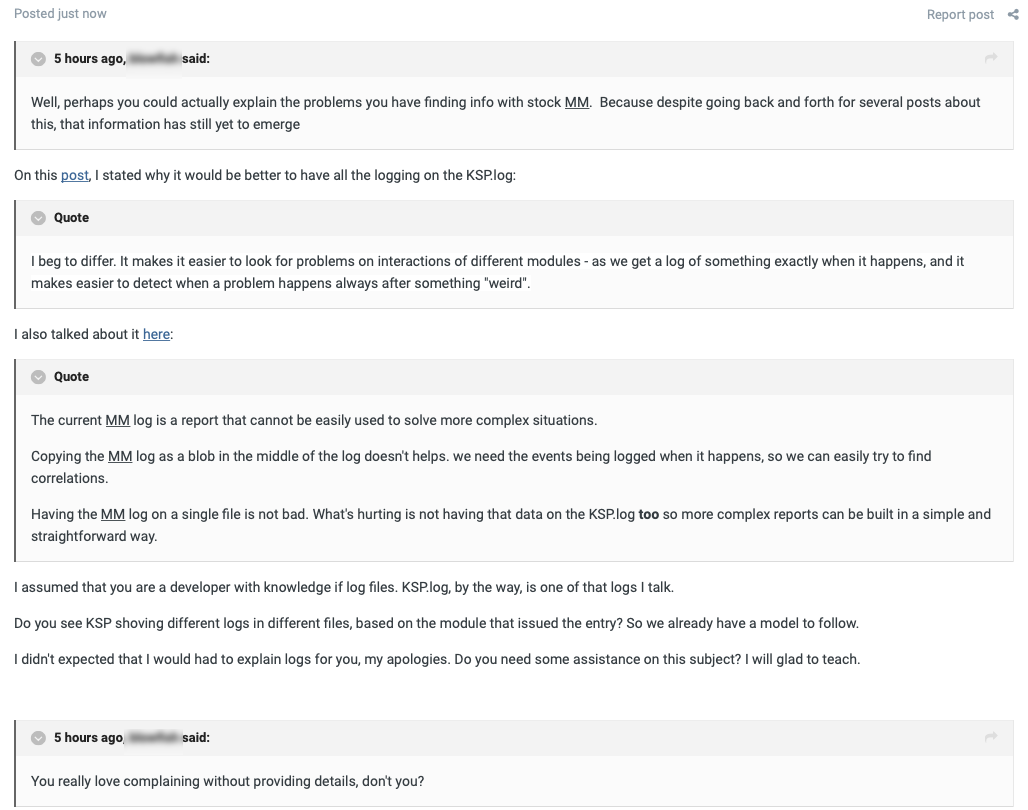
Task: Click the share icon beside Report post
Action: click(x=1012, y=14)
